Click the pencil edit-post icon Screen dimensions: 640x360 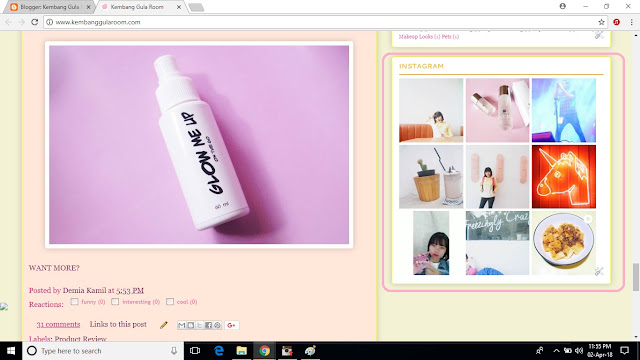pyautogui.click(x=164, y=325)
